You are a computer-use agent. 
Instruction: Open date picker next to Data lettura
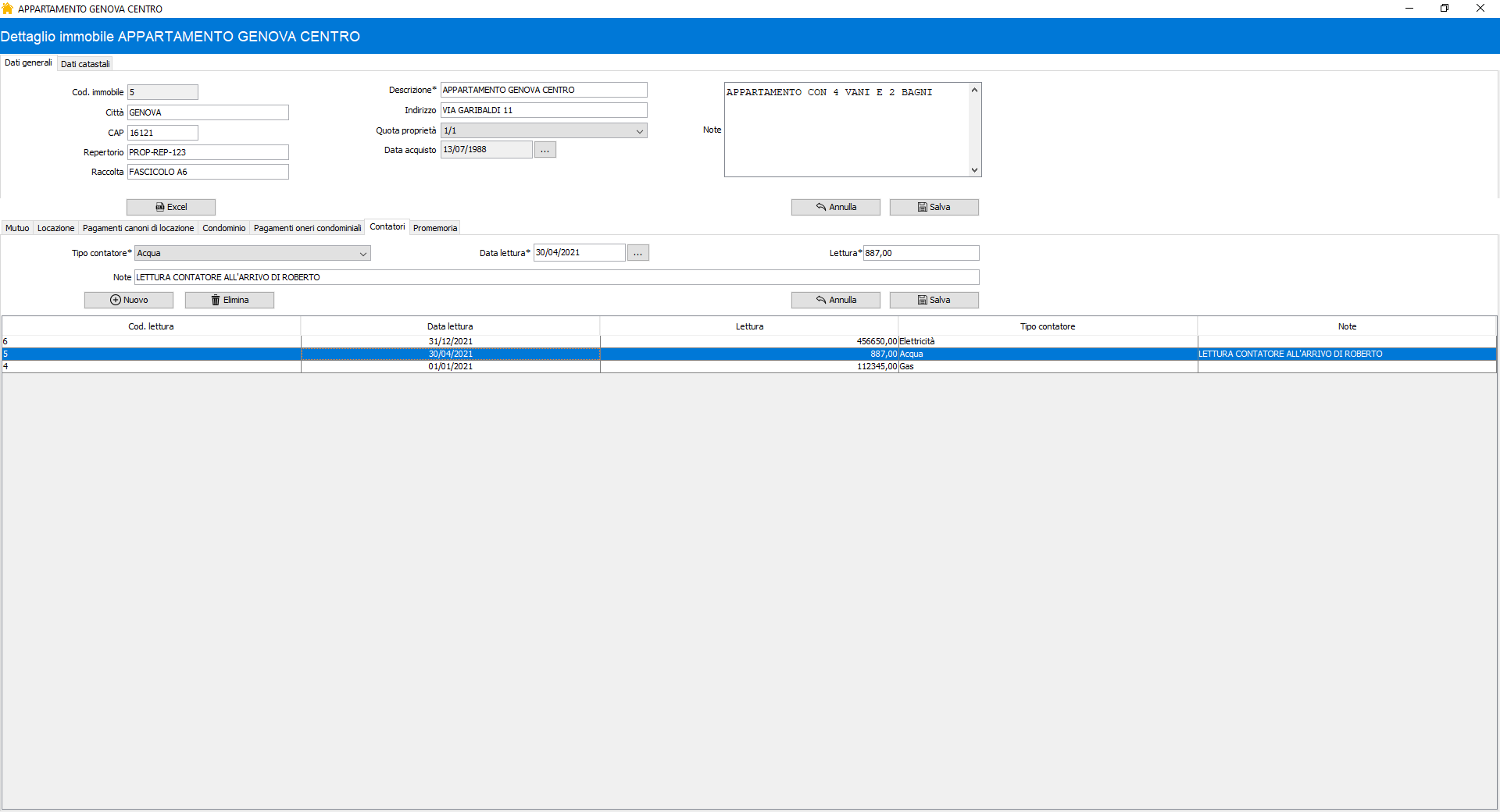[x=637, y=253]
